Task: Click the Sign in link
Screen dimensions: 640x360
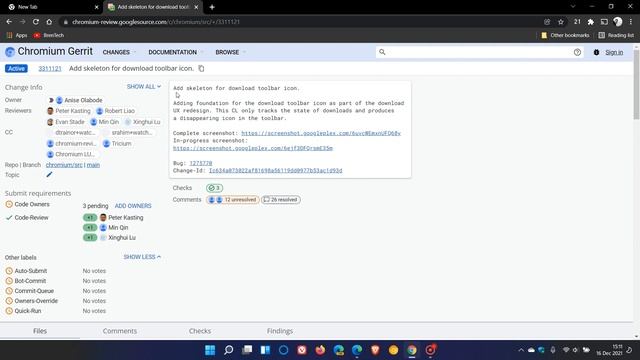Action: (614, 52)
